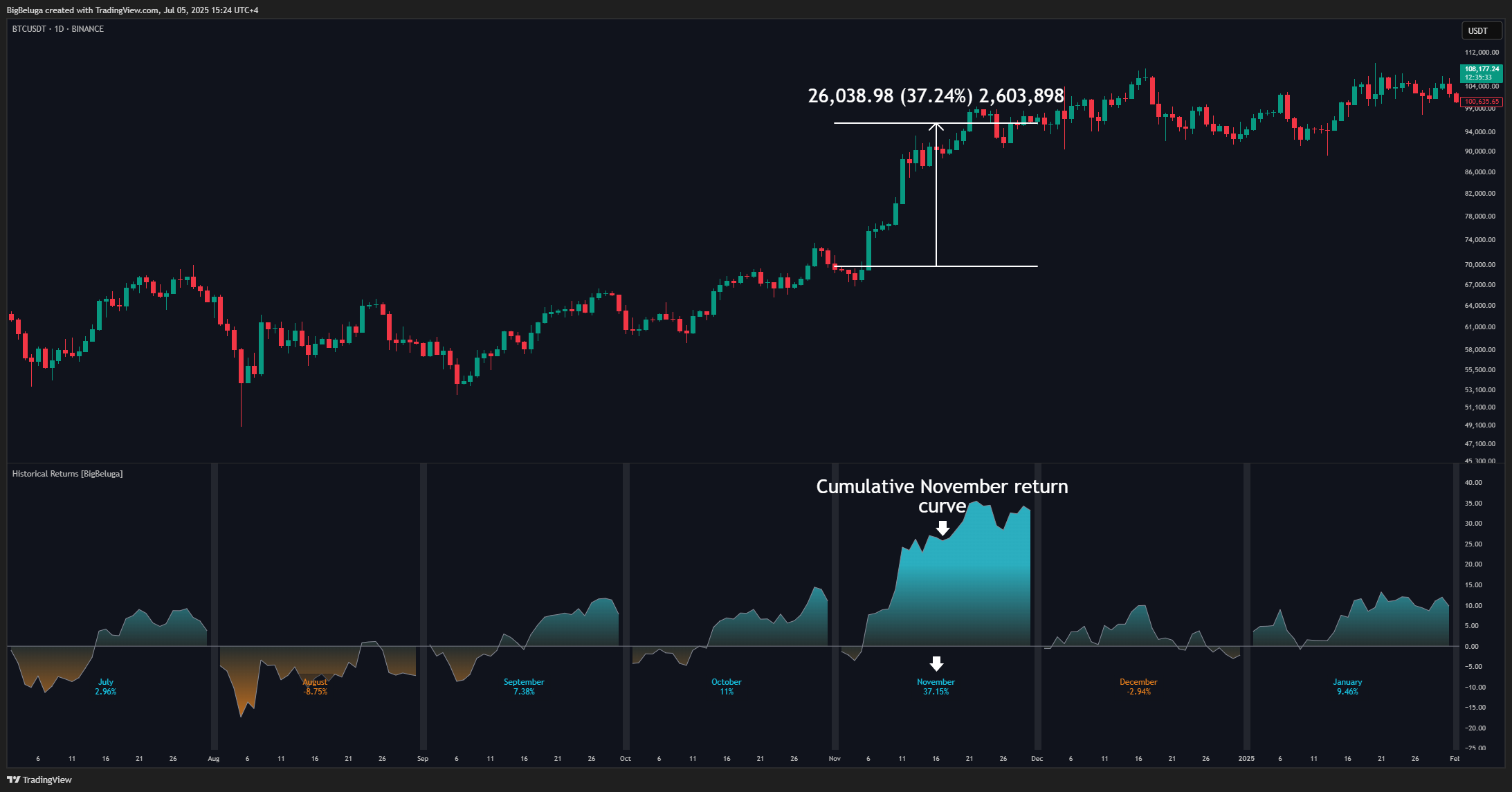Click the green 108,177.24 current price label
This screenshot has height=792, width=1512.
pyautogui.click(x=1482, y=73)
